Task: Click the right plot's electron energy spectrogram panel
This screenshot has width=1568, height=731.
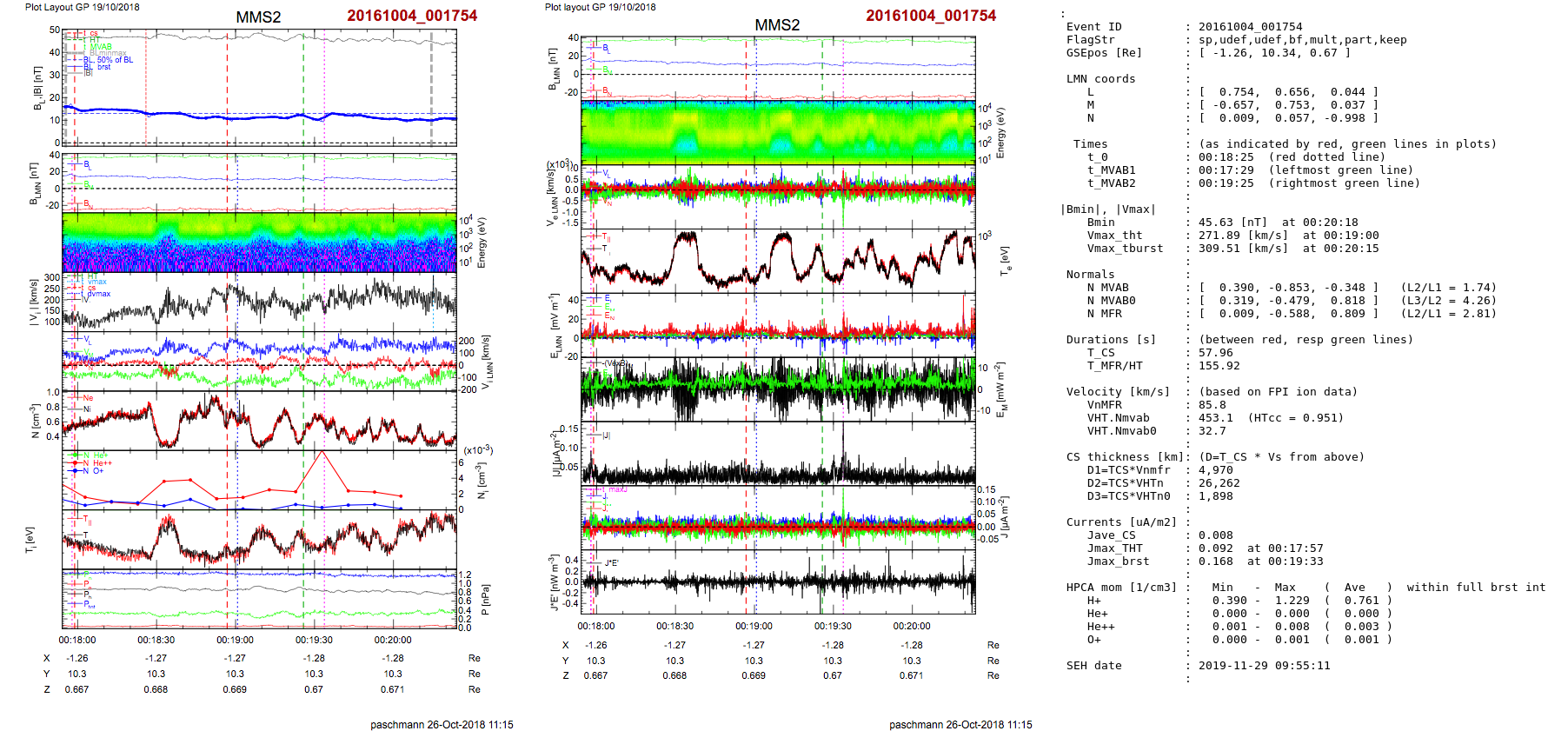Action: click(777, 132)
